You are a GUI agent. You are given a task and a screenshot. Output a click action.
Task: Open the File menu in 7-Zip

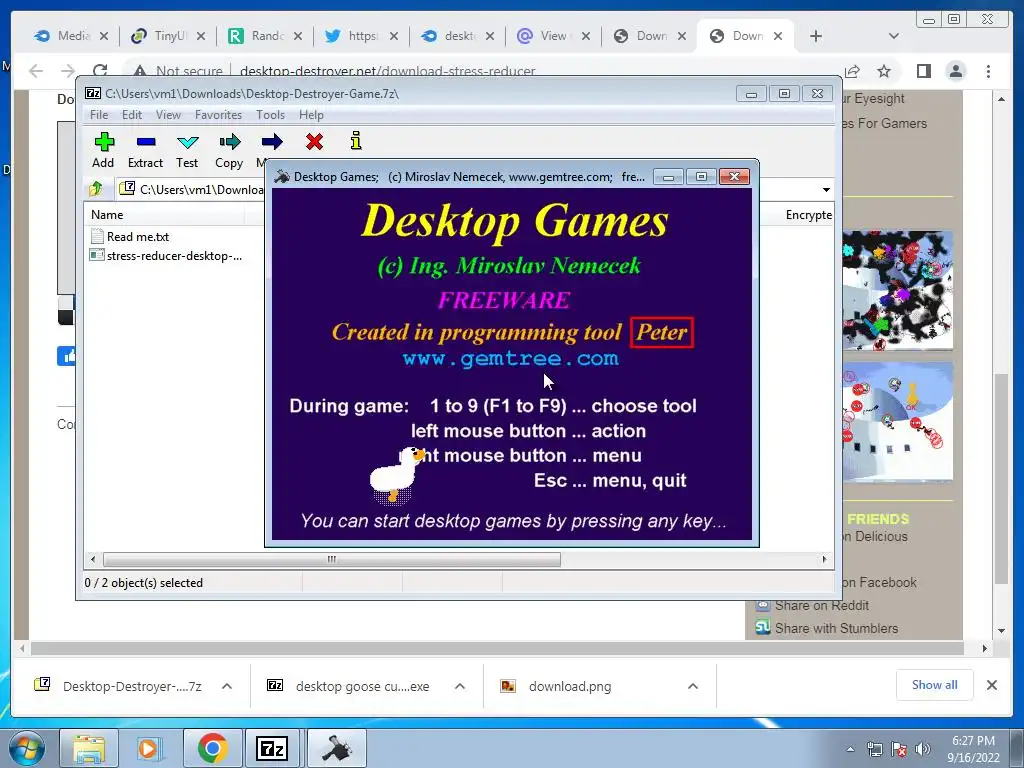click(x=99, y=115)
